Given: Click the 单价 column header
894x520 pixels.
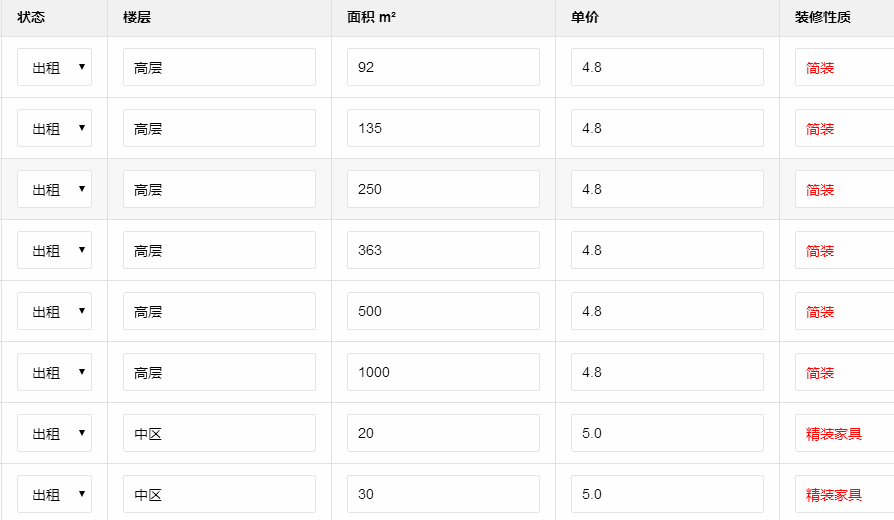Looking at the screenshot, I should coord(585,18).
